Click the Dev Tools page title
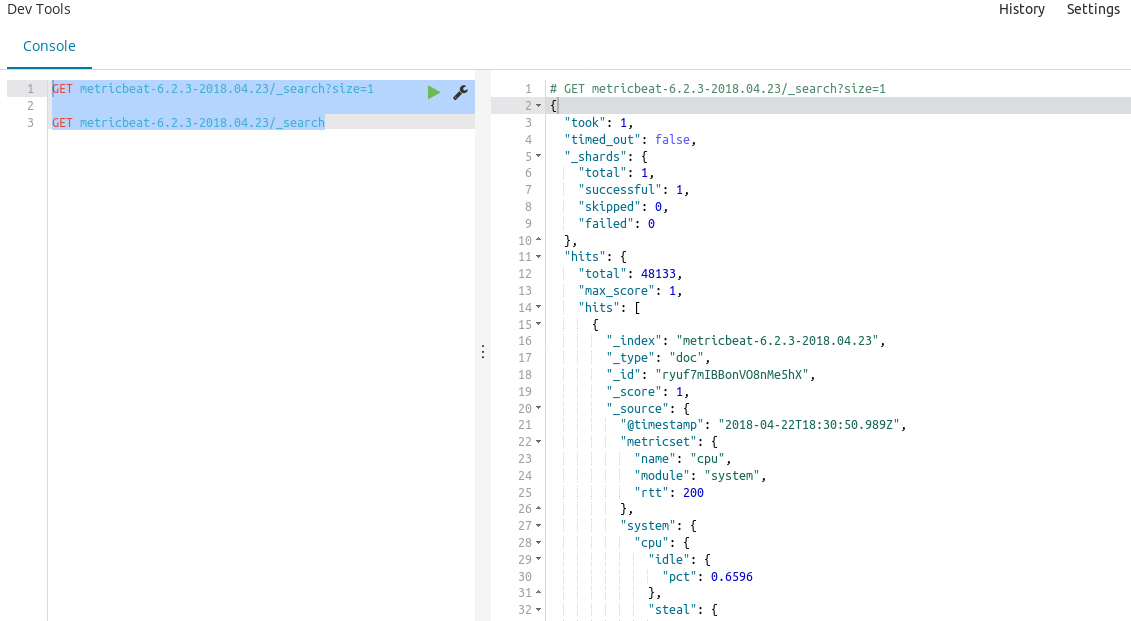The height and width of the screenshot is (621, 1131). [x=39, y=9]
